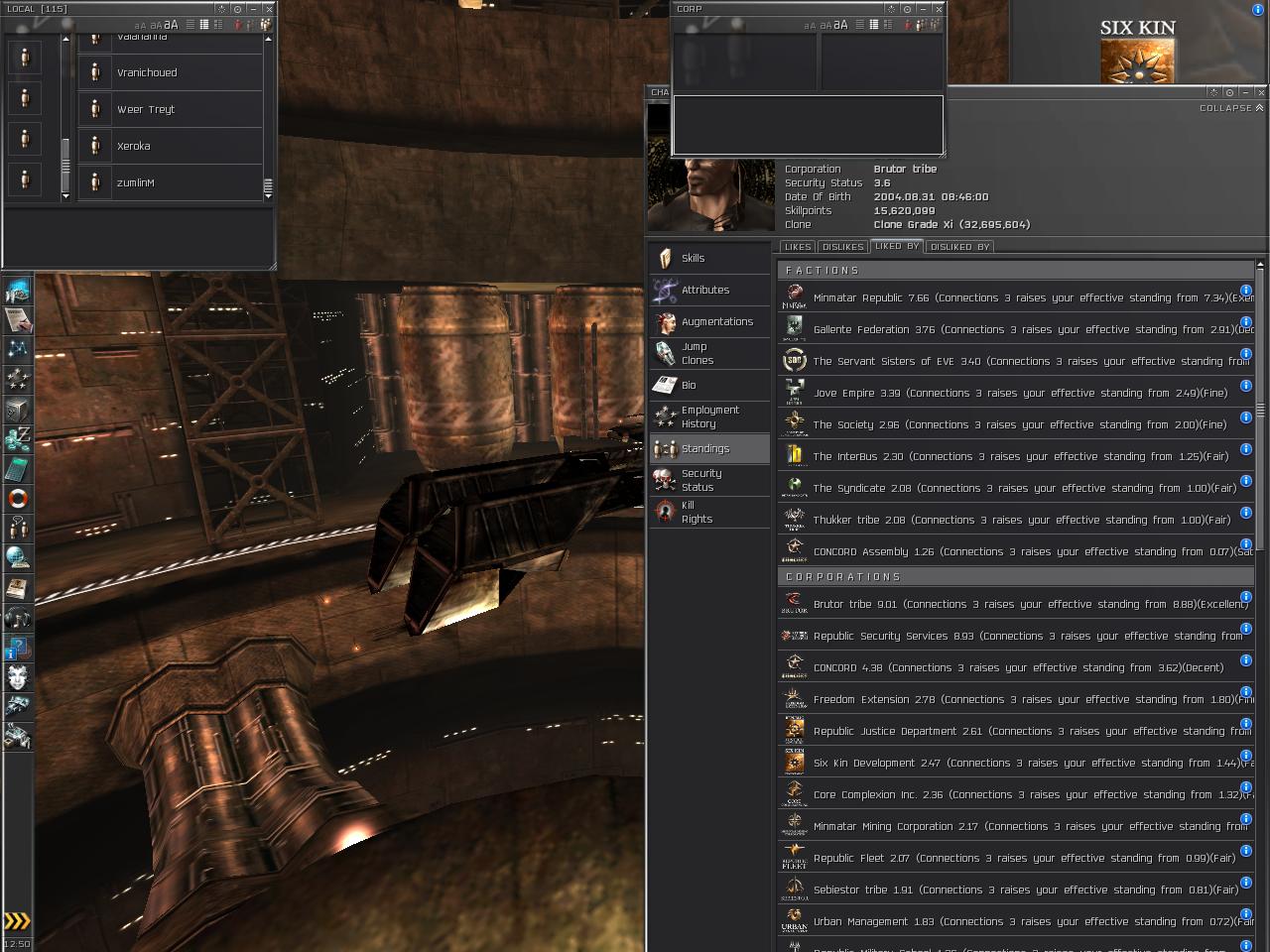Click the info icon for Brutor tribe
The width and height of the screenshot is (1270, 952).
(x=1246, y=597)
